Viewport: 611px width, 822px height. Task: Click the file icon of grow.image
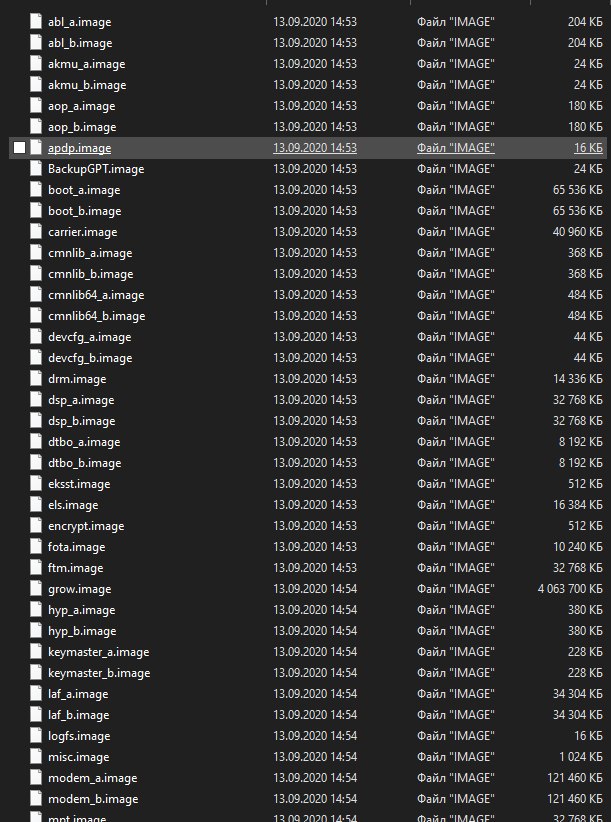pyautogui.click(x=36, y=588)
